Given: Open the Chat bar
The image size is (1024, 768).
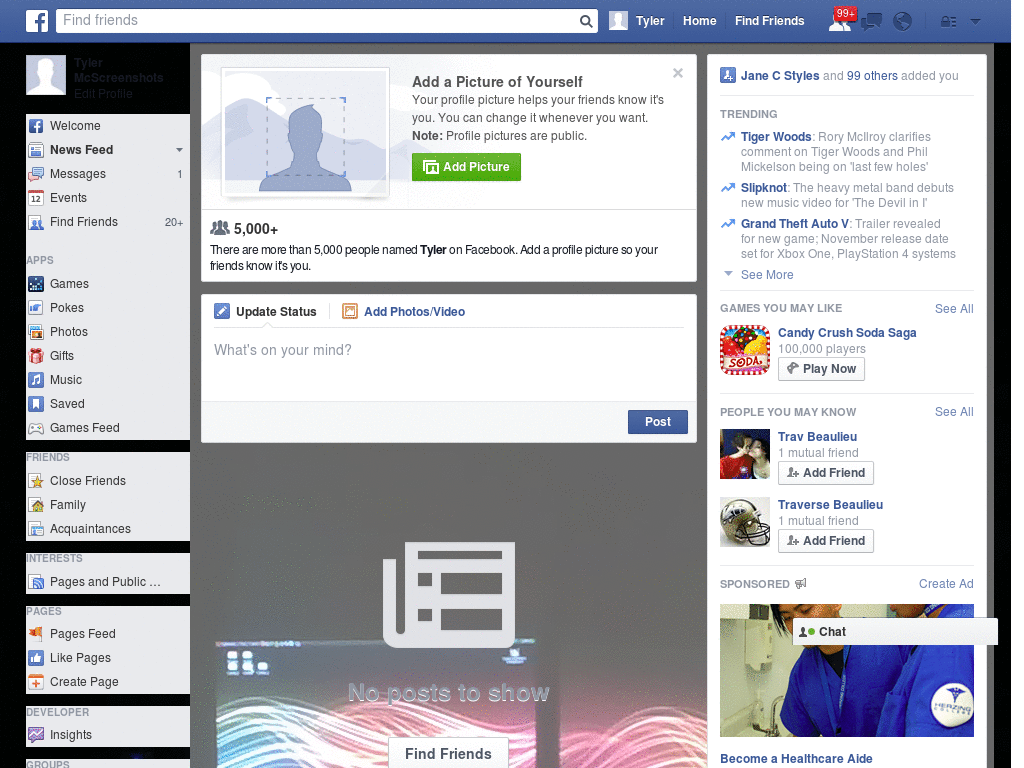Looking at the screenshot, I should [x=895, y=632].
